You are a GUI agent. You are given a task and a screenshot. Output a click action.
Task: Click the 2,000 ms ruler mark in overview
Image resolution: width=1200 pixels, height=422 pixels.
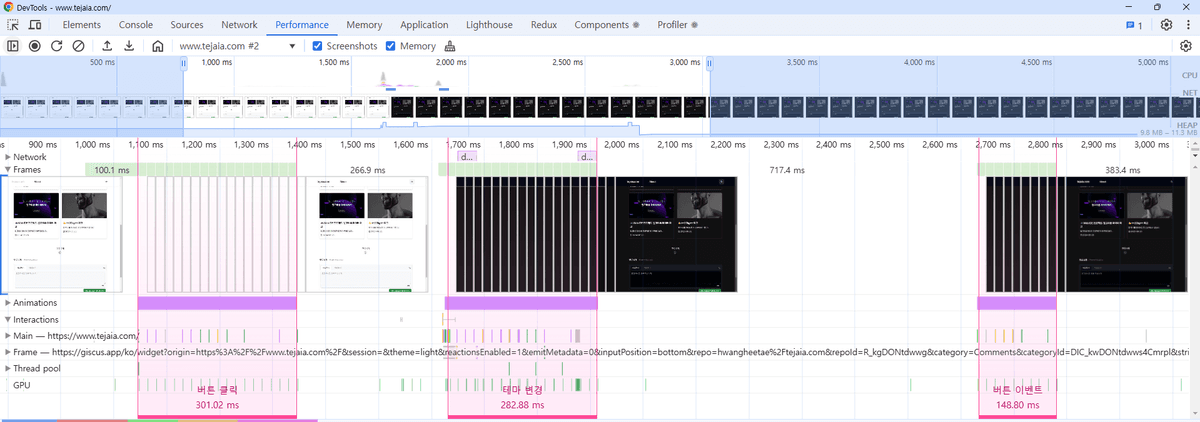click(452, 62)
